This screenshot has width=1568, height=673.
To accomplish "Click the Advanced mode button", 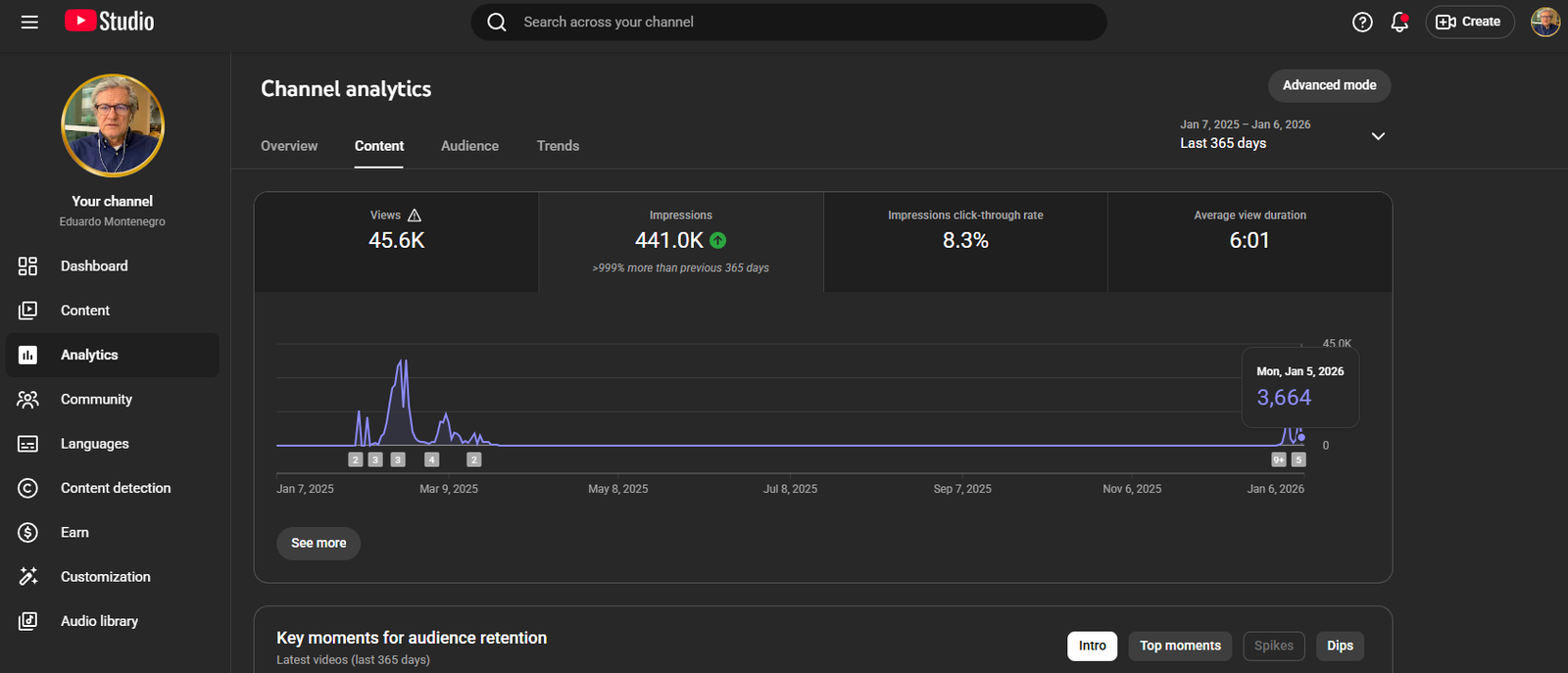I will pos(1329,85).
